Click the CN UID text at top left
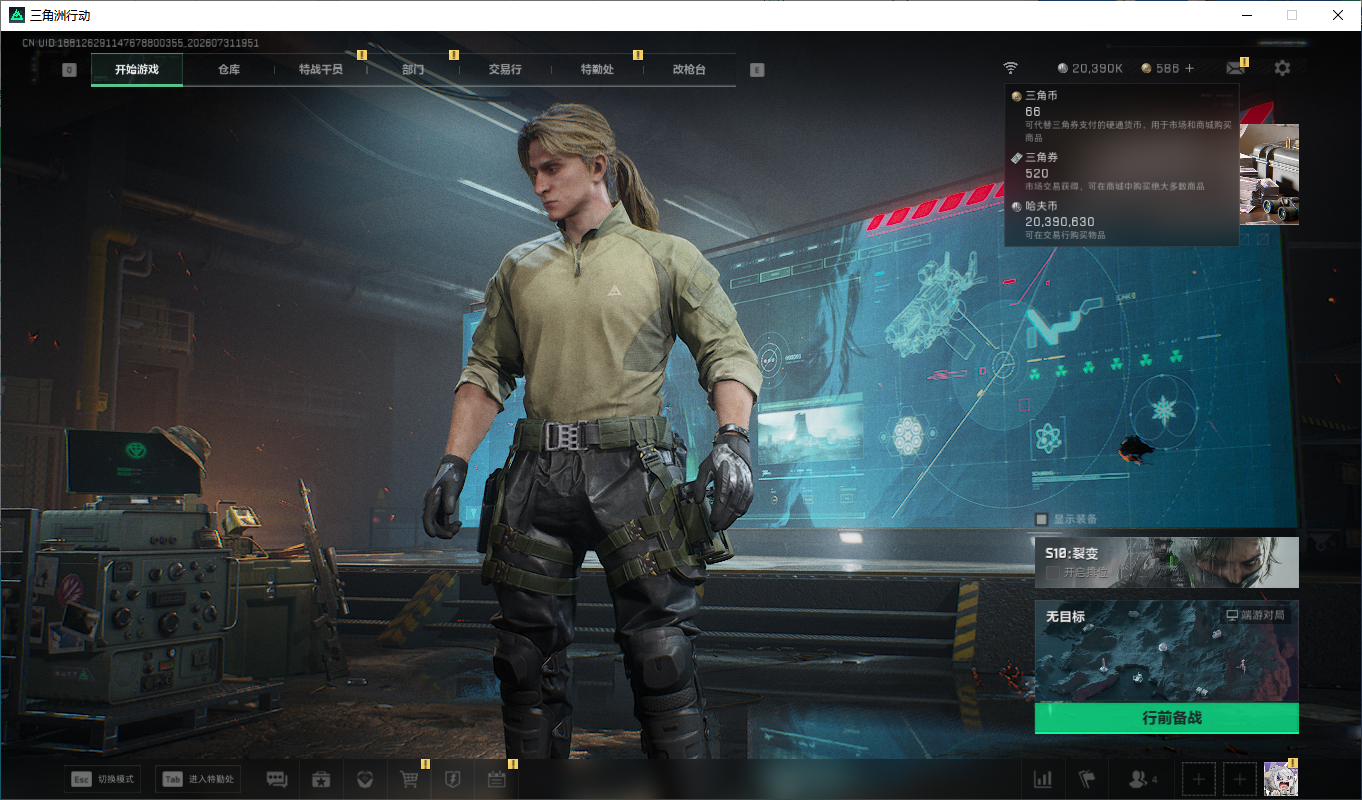The height and width of the screenshot is (800, 1362). pyautogui.click(x=141, y=43)
